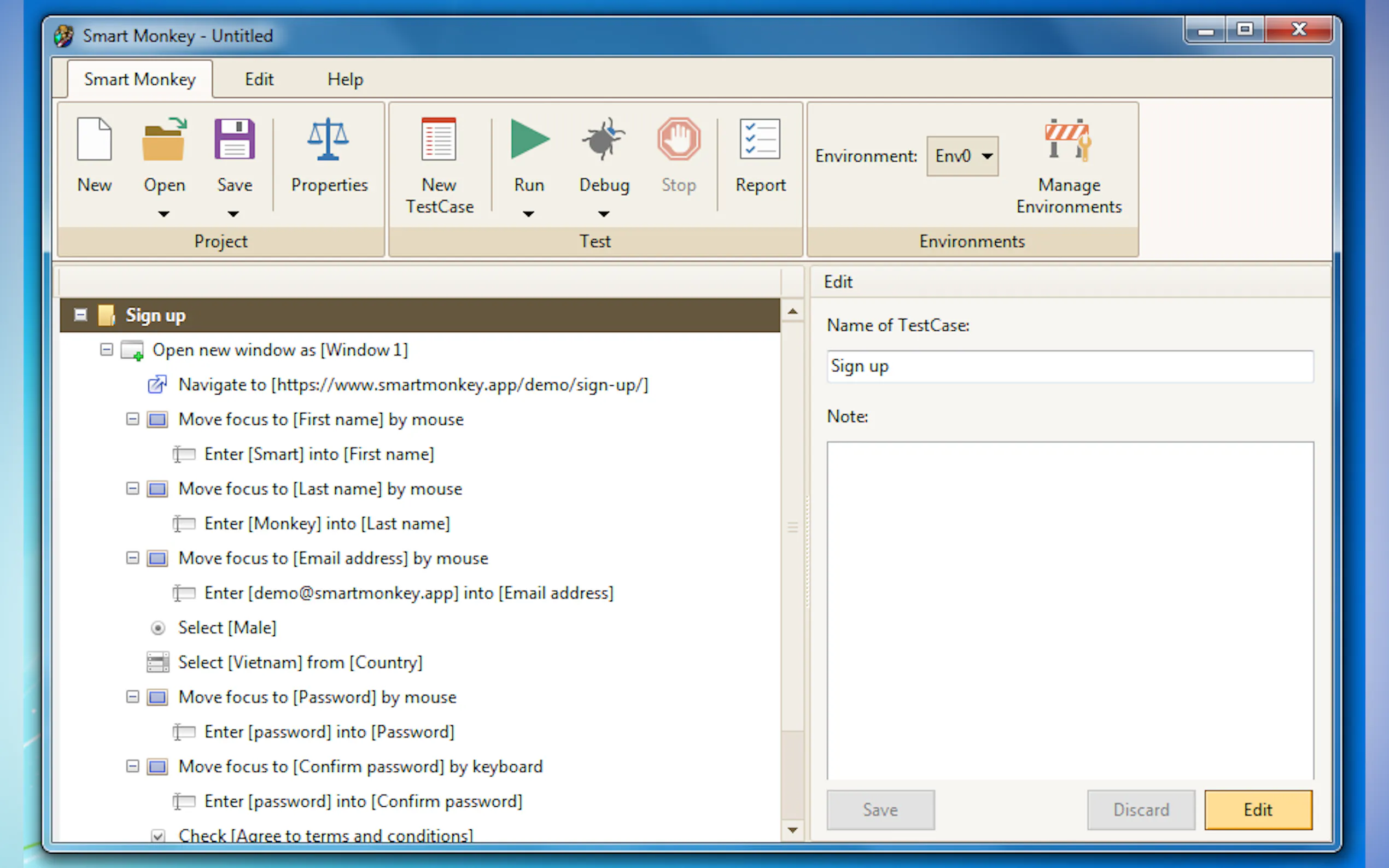Collapse Move focus to [Password] node
1389x868 pixels.
(133, 697)
